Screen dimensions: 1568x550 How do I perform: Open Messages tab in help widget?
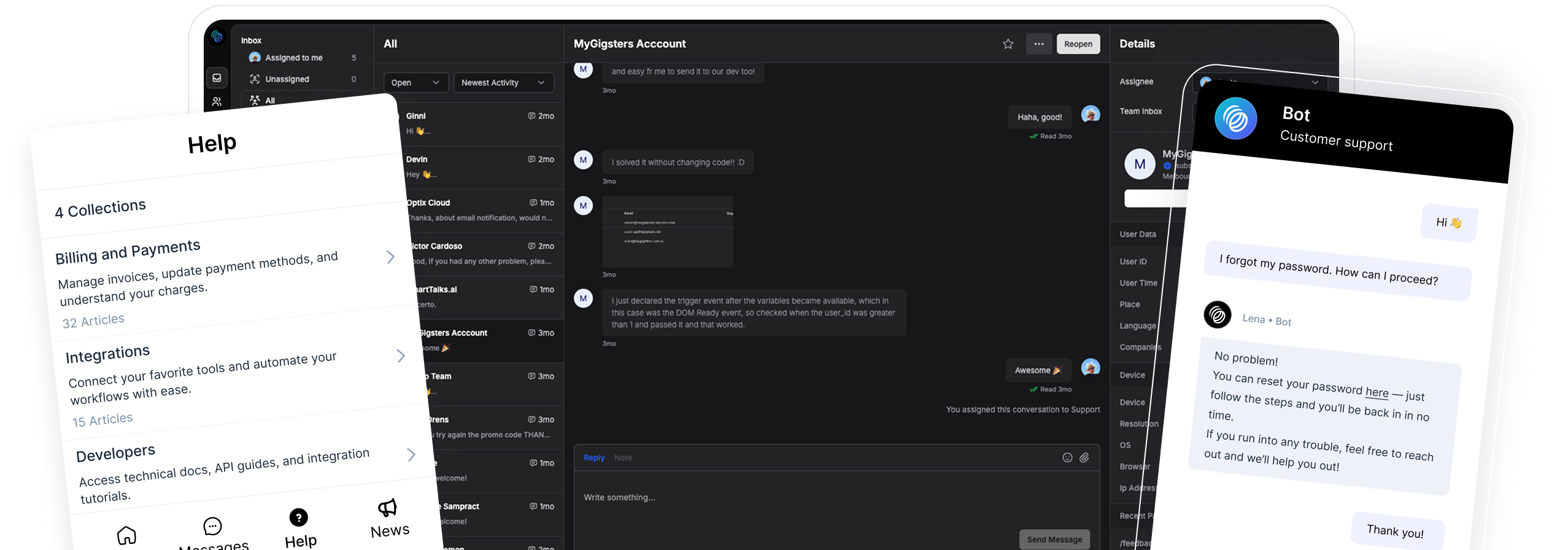point(212,533)
